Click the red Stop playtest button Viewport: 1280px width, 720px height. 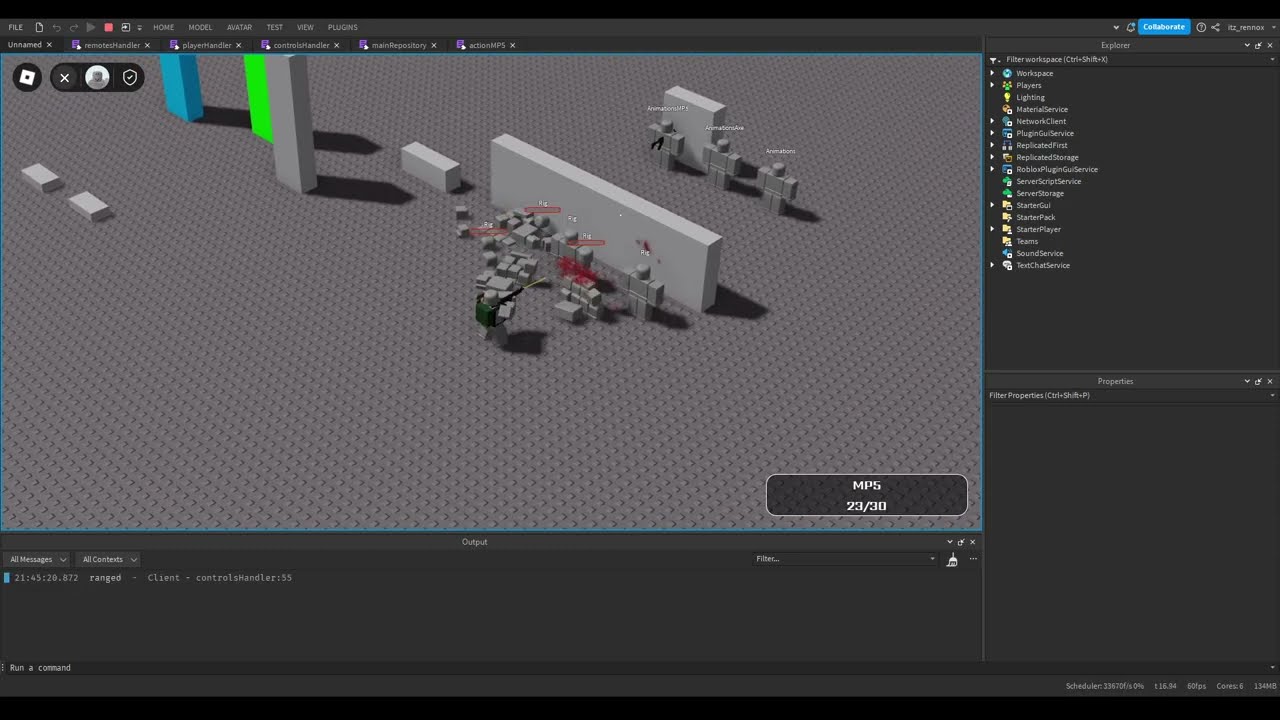(x=109, y=27)
